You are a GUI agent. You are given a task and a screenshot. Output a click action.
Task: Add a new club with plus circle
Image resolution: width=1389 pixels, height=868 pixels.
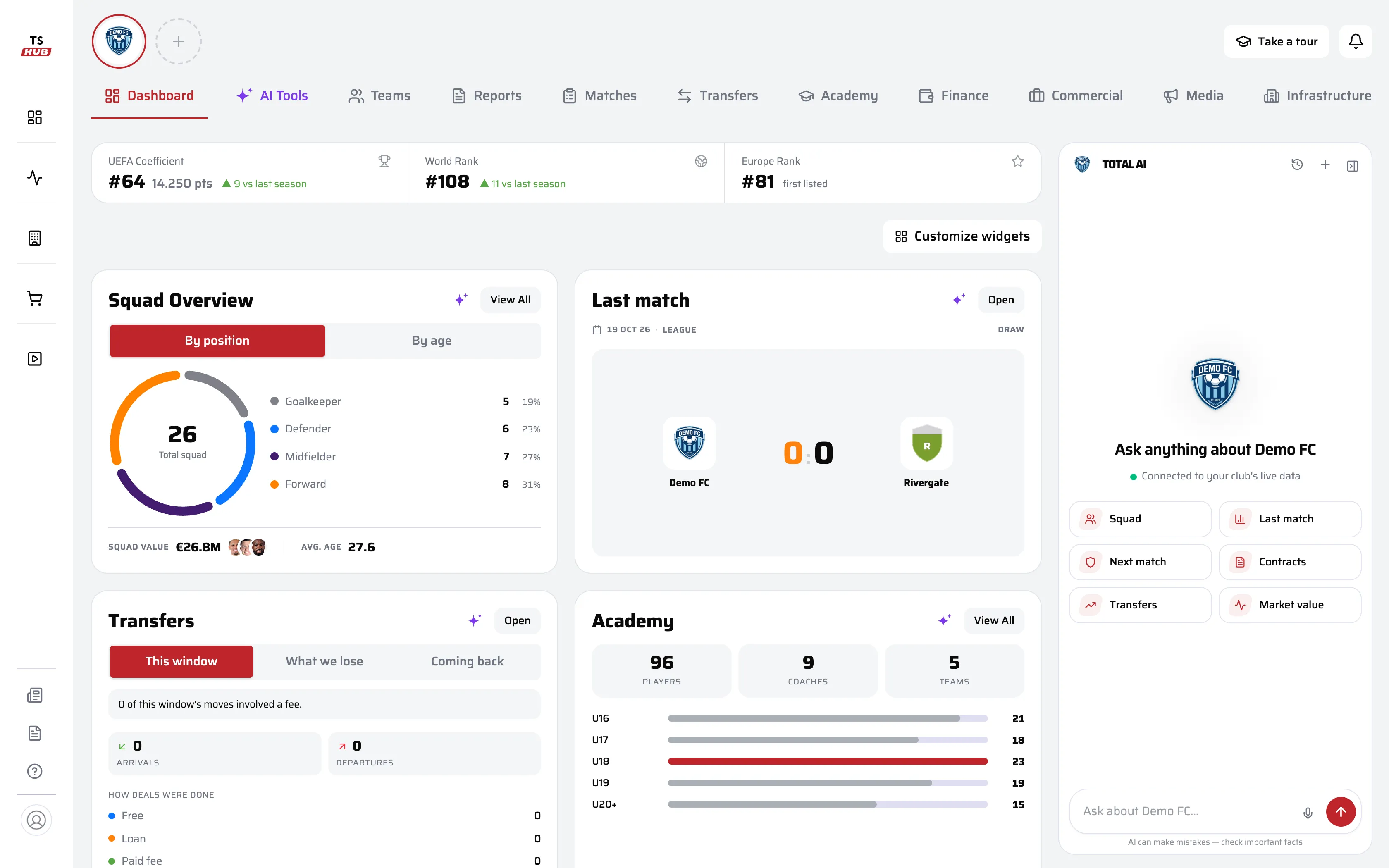coord(179,41)
